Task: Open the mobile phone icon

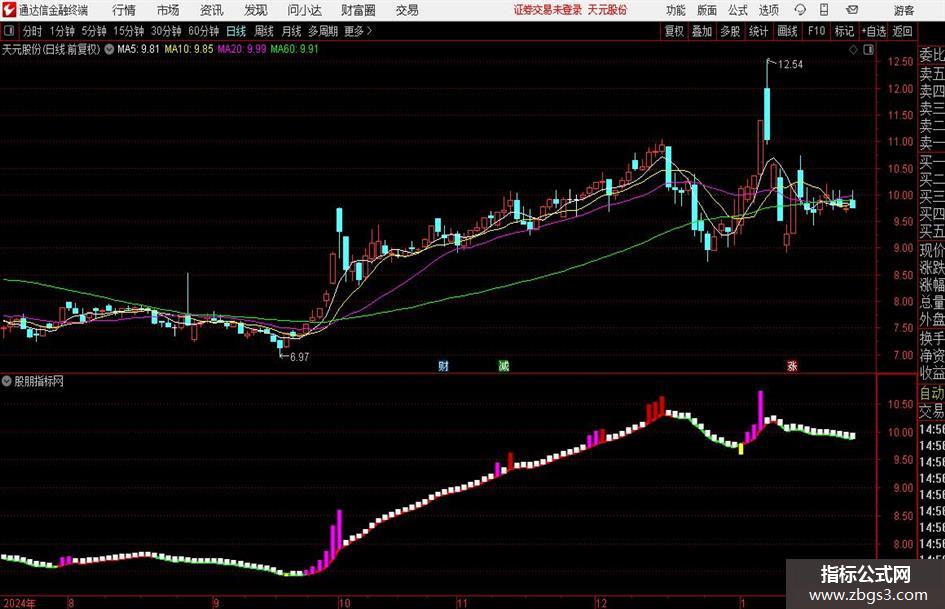Action: (824, 10)
